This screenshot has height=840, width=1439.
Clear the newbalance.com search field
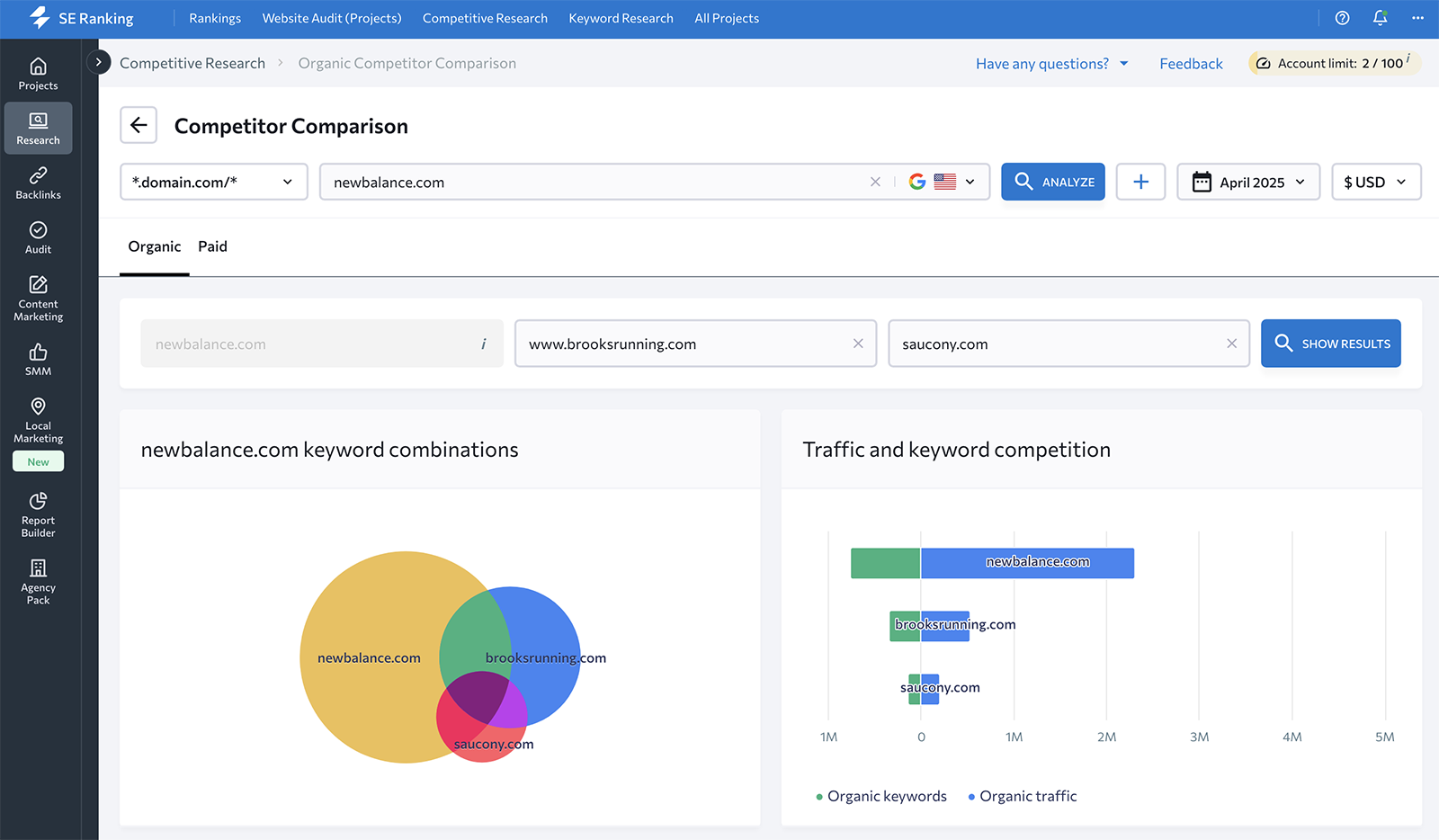875,182
